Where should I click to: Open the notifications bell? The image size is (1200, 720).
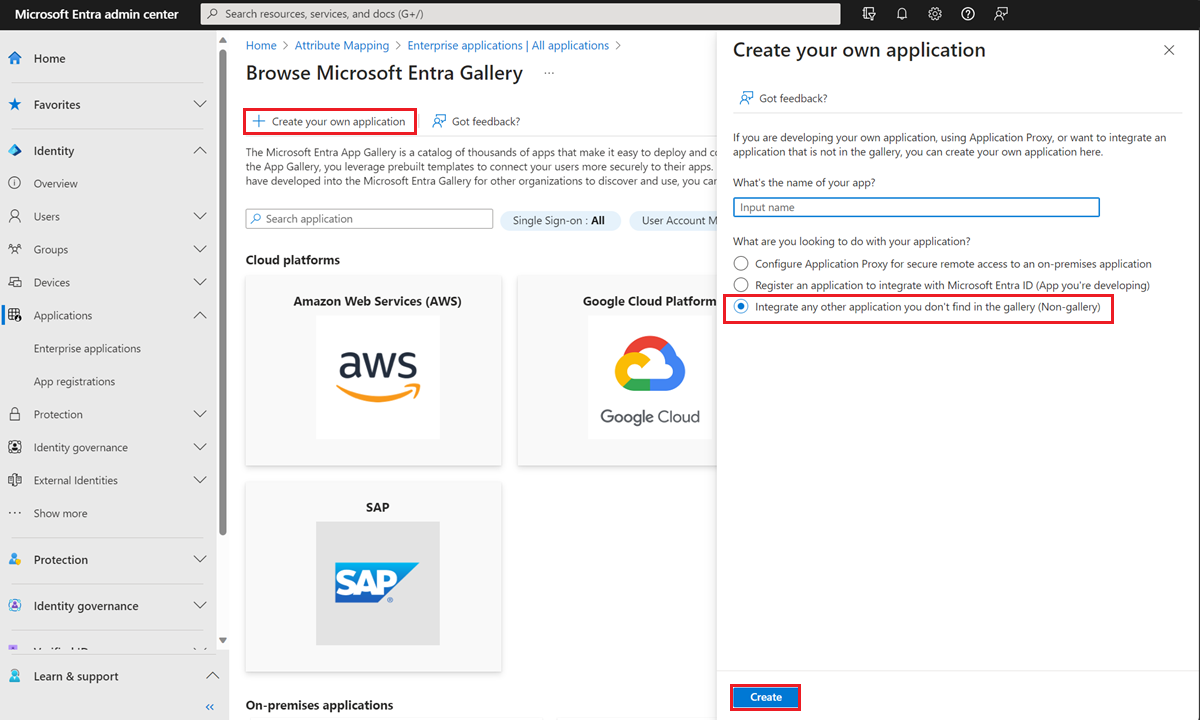tap(902, 14)
